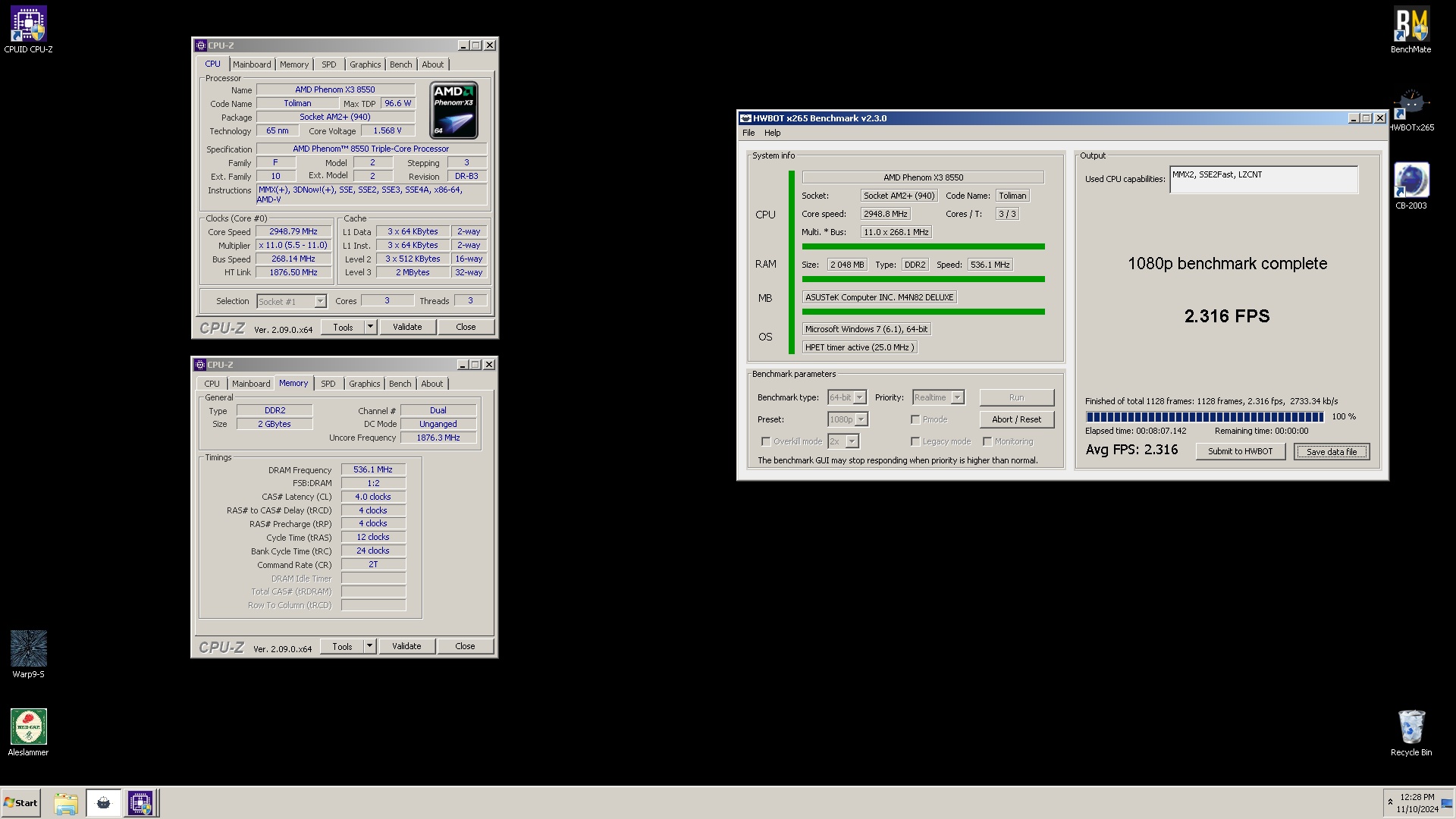Open Windows Explorer from the taskbar
Screen dimensions: 1456x819
(66, 803)
